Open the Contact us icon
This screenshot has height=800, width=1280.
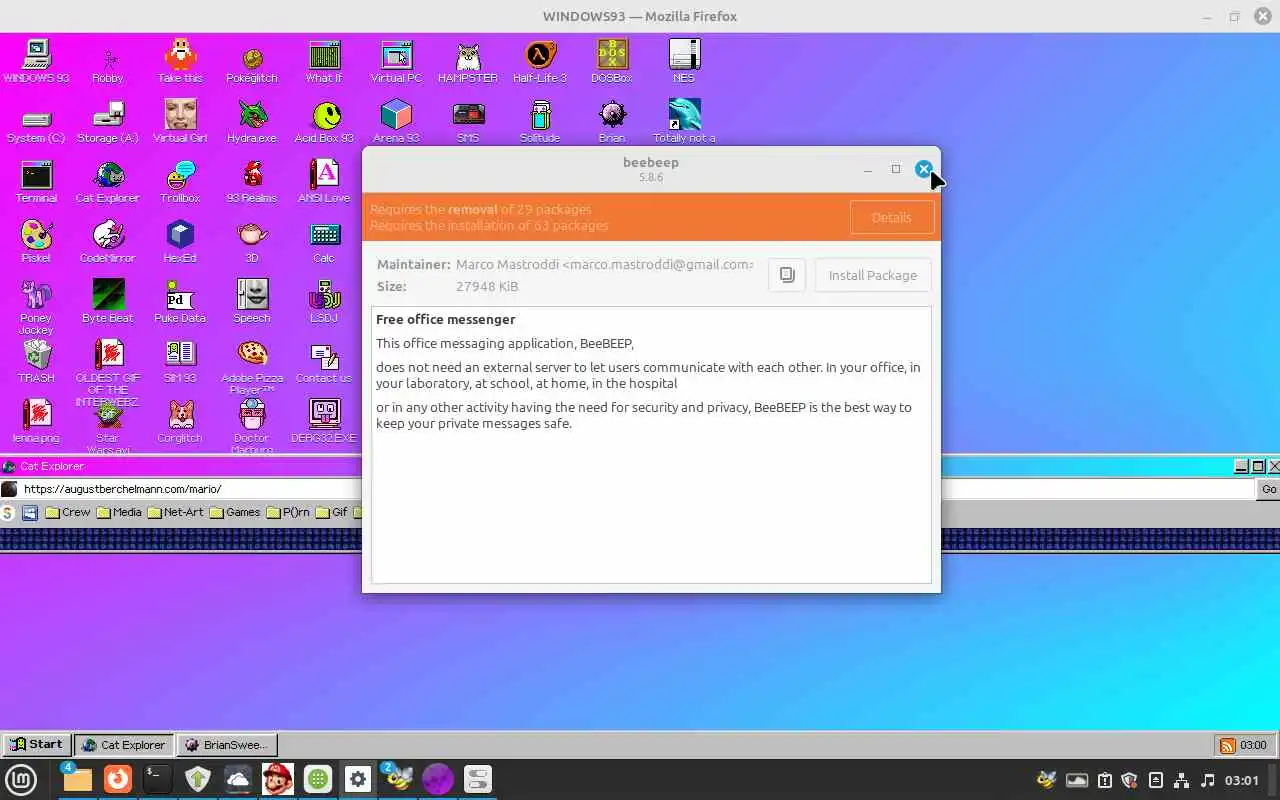coord(324,361)
